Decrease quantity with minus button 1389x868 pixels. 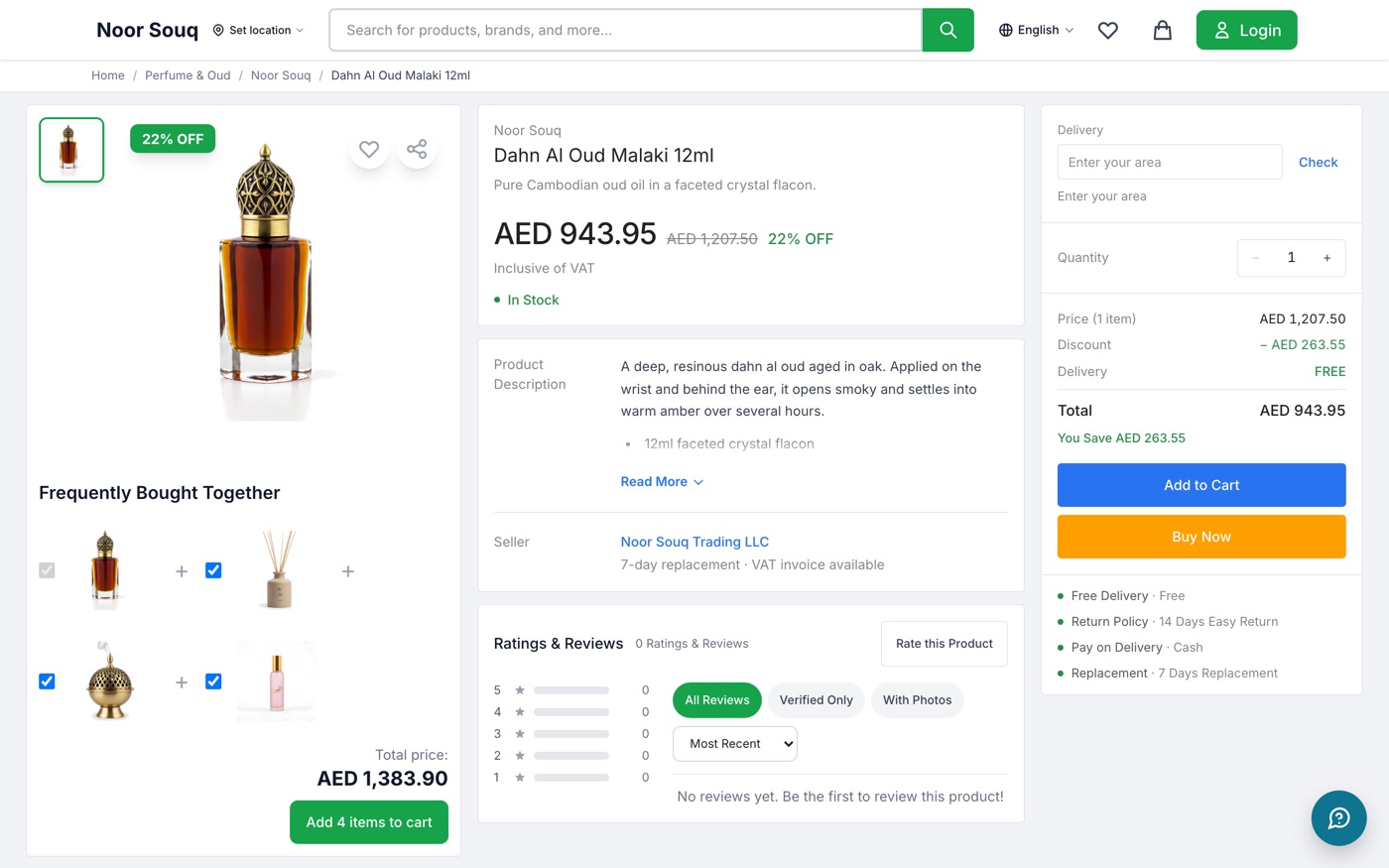click(1256, 258)
